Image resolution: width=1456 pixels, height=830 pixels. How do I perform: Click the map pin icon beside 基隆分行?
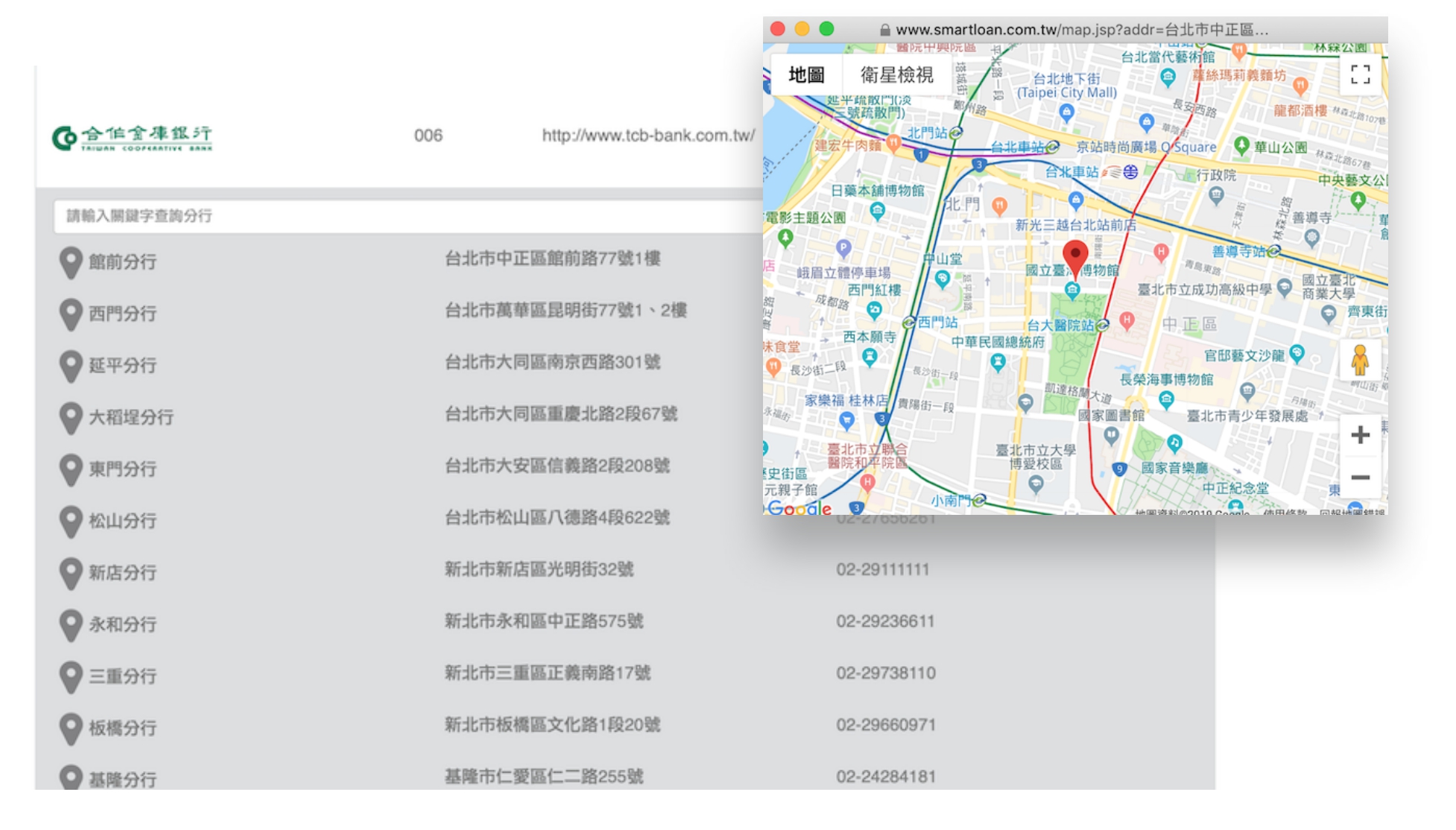click(71, 777)
